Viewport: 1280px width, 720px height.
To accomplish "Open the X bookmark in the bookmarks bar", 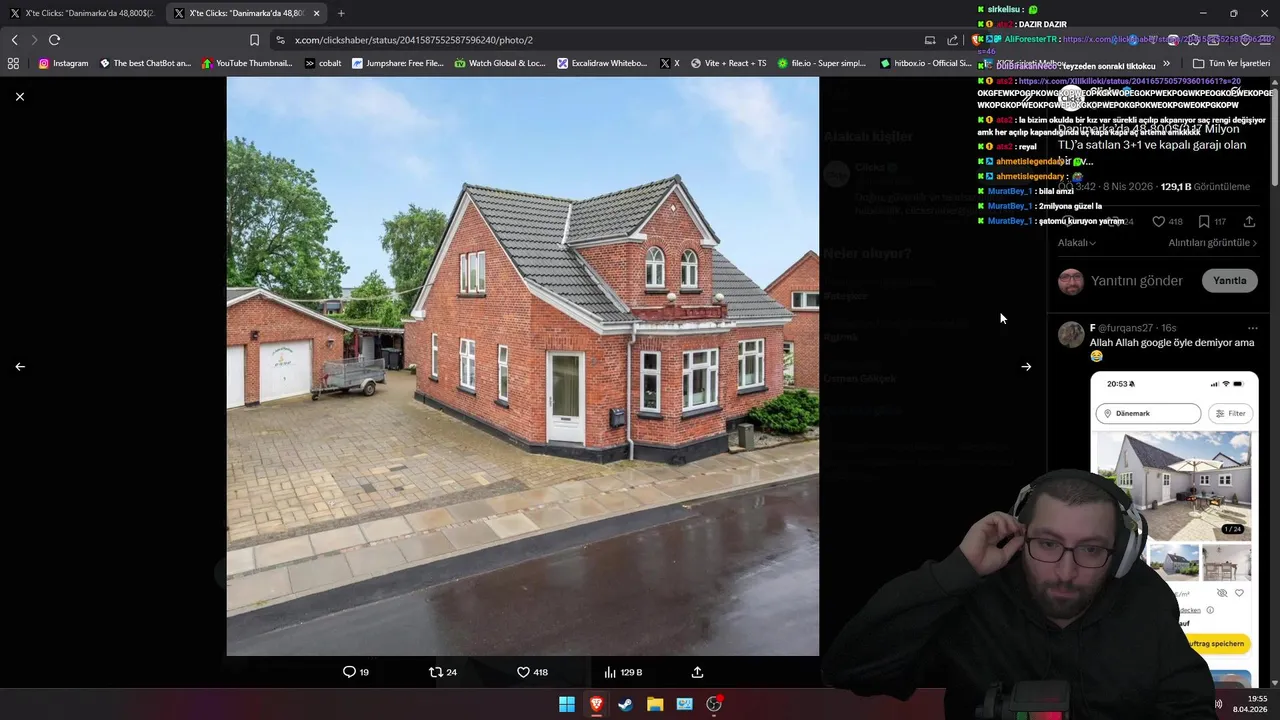I will [669, 63].
